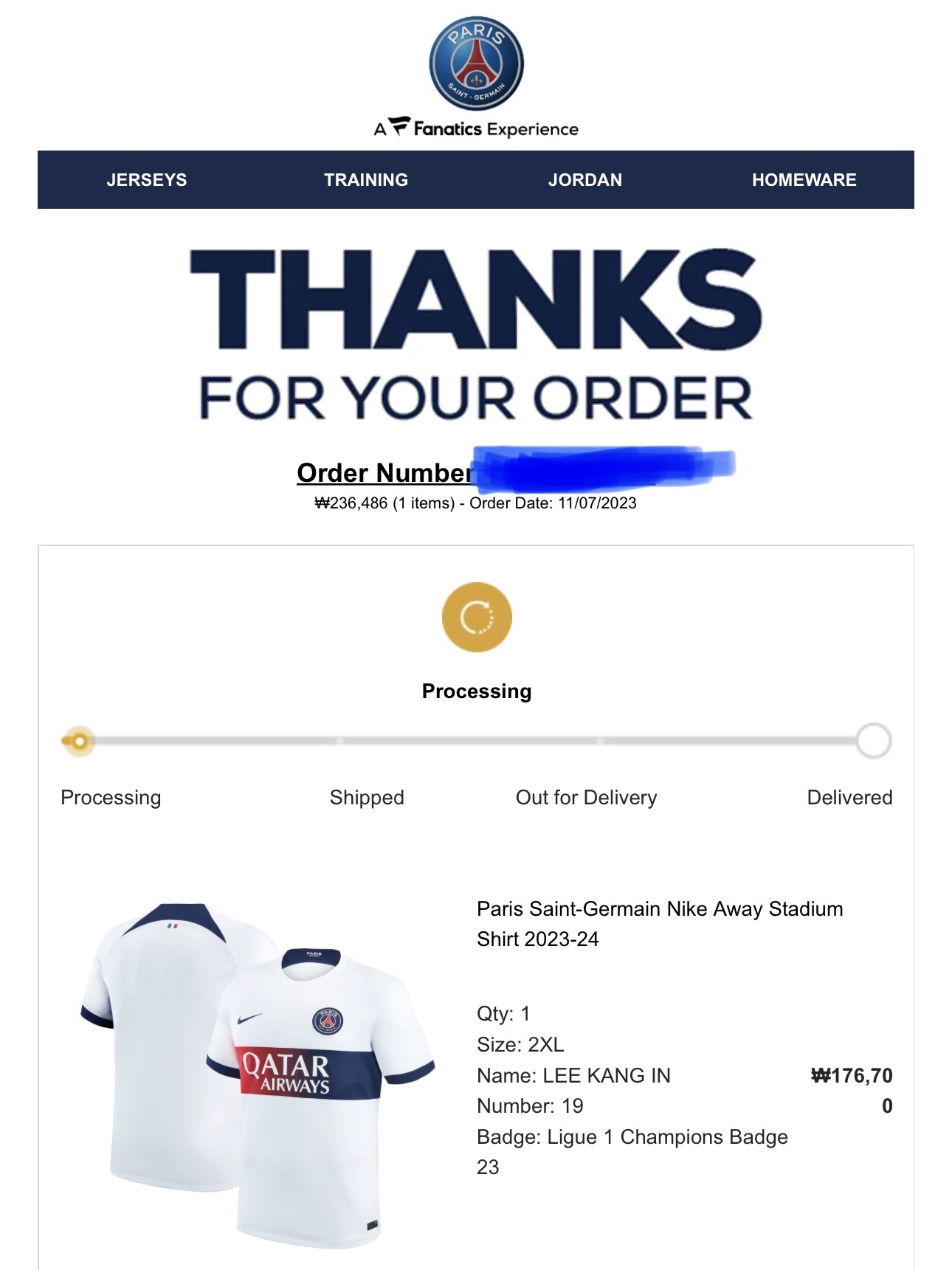Image resolution: width=952 pixels, height=1270 pixels.
Task: Click the Delivered step label
Action: pos(849,797)
